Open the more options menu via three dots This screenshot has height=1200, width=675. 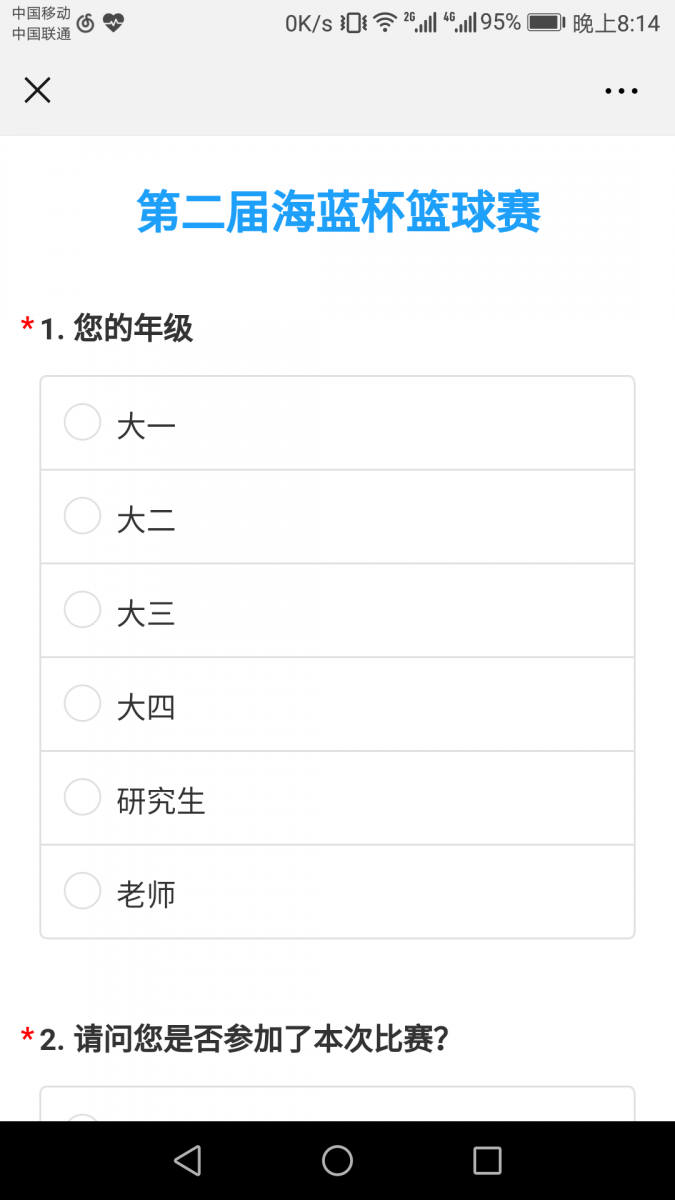coord(621,90)
